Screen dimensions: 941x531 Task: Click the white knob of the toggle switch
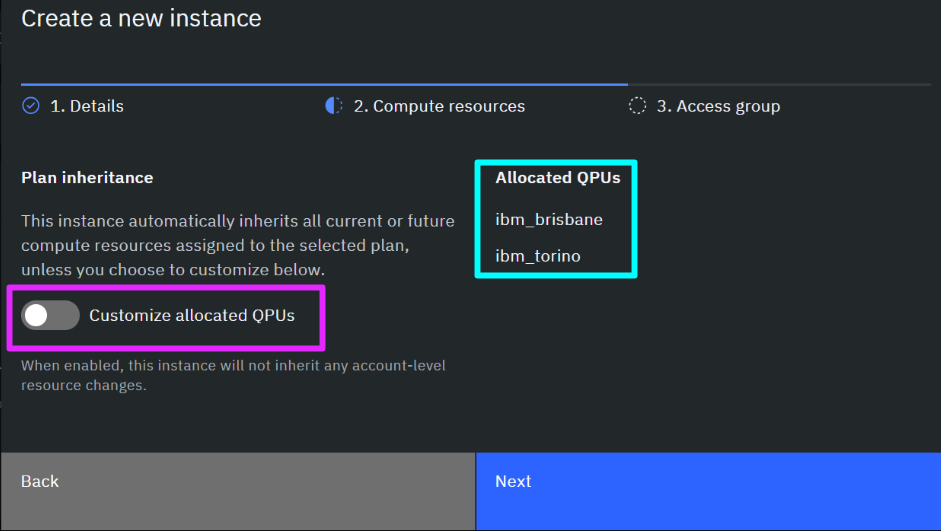click(x=36, y=316)
